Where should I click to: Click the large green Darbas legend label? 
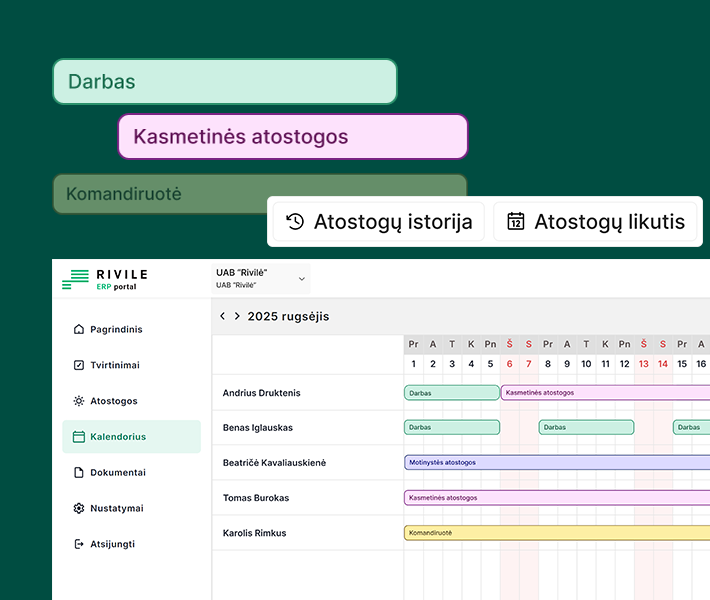[225, 82]
